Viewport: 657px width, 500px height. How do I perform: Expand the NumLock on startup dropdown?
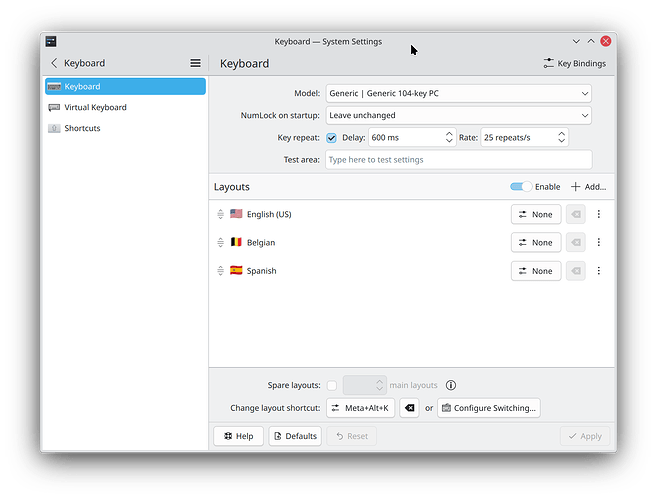tap(458, 115)
